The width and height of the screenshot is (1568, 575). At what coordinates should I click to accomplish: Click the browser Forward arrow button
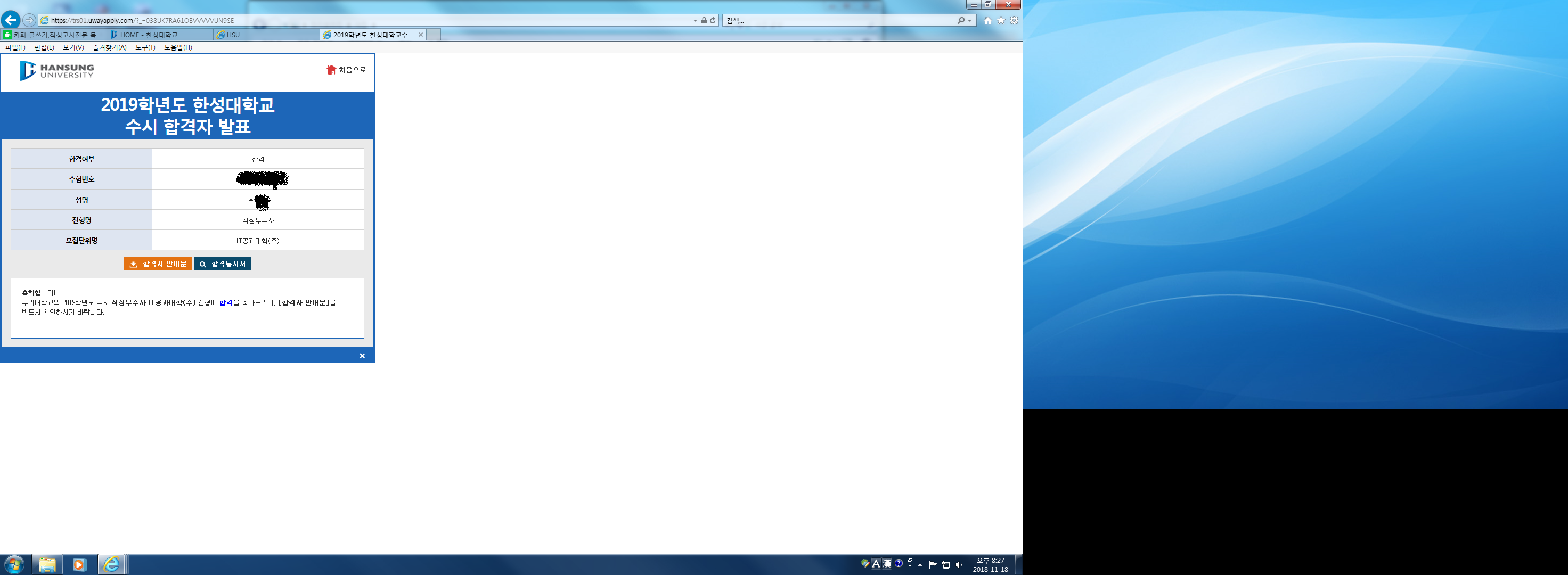coord(29,20)
